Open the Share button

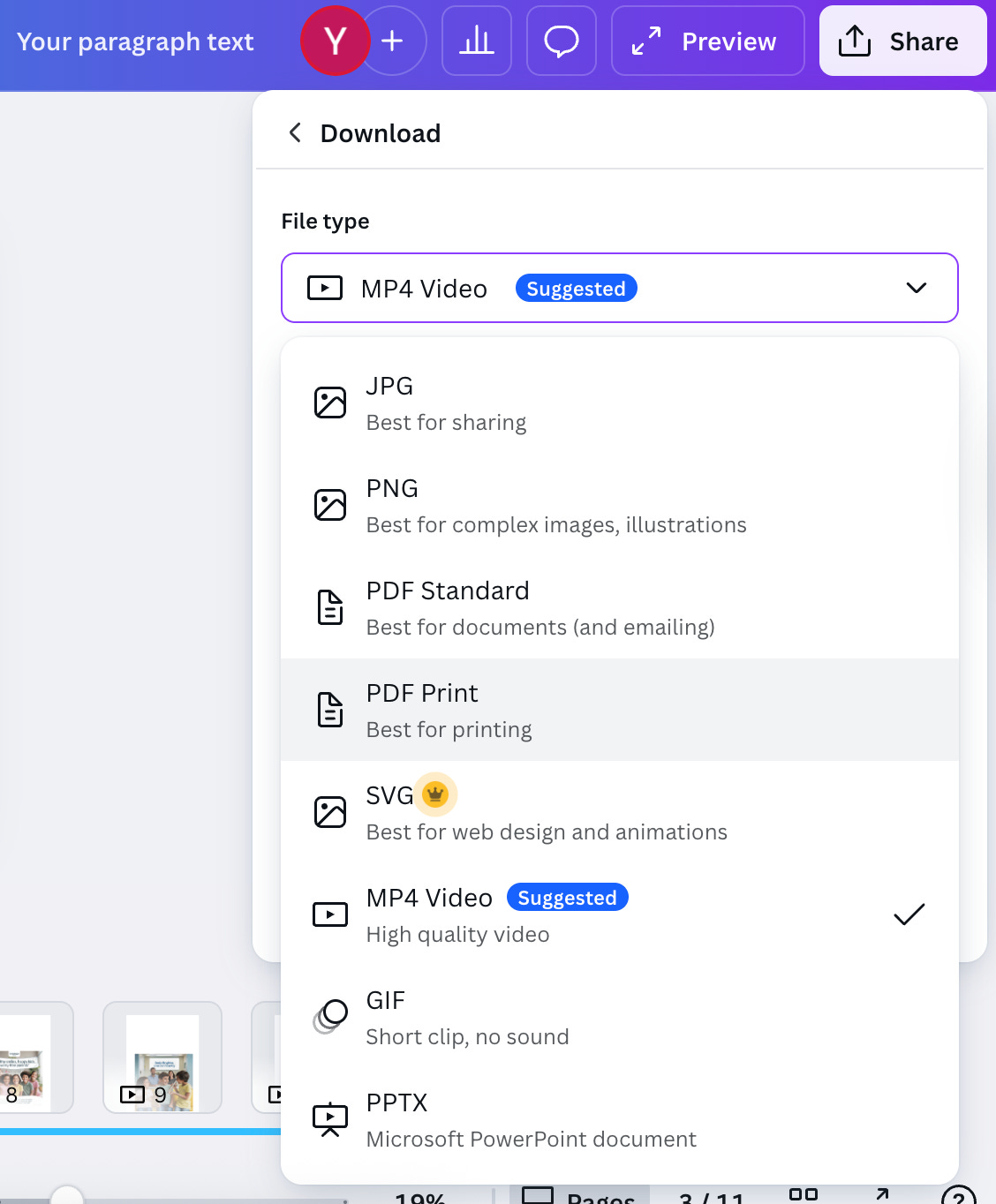[x=903, y=41]
